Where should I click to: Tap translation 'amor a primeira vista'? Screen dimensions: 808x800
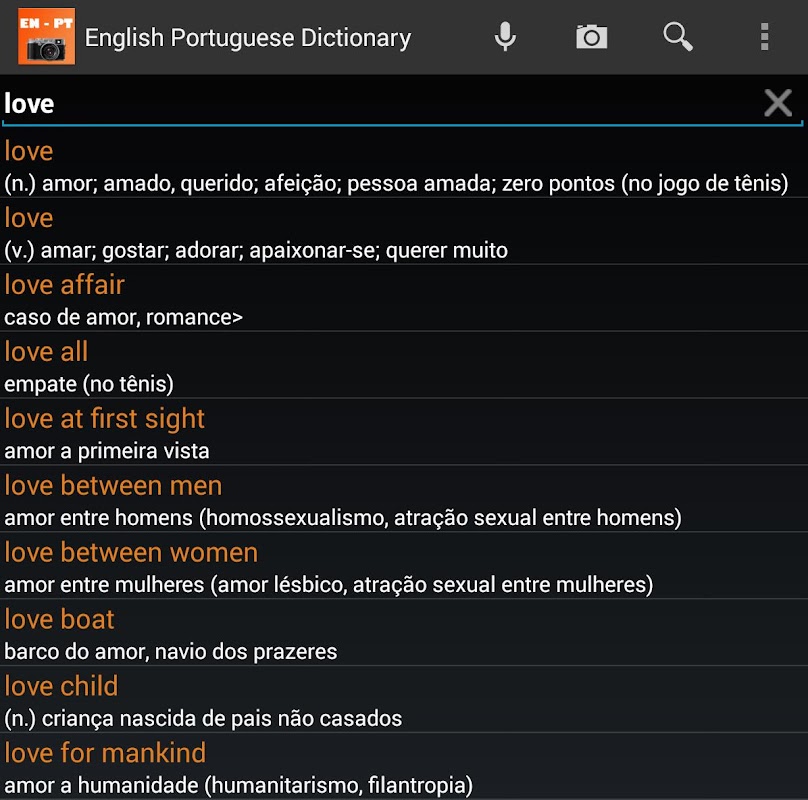pyautogui.click(x=107, y=451)
